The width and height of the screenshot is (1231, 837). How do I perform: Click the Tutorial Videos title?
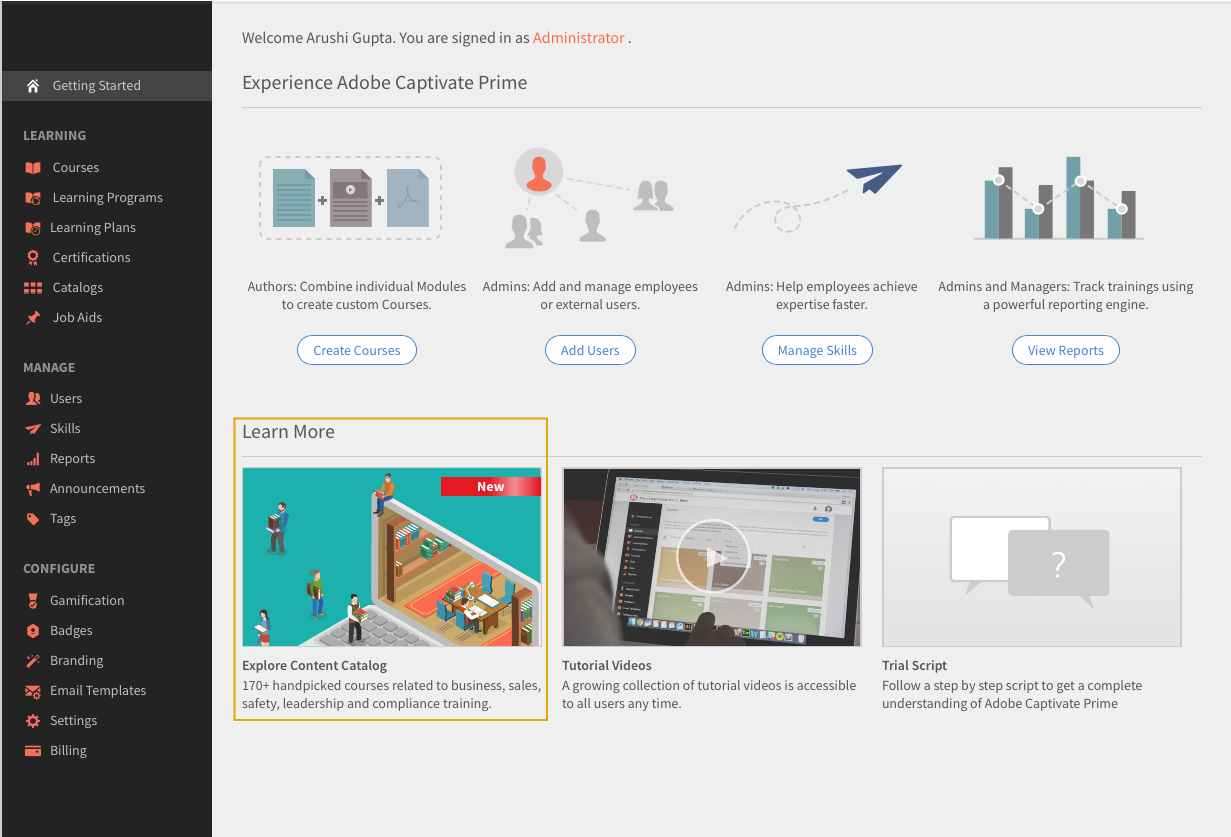[607, 666]
